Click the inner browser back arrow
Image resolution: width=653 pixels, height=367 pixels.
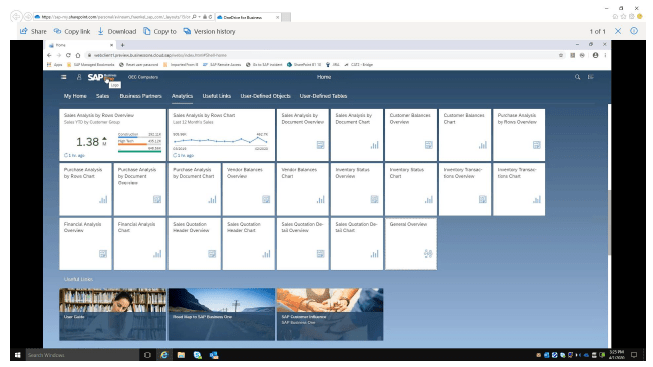click(x=49, y=55)
